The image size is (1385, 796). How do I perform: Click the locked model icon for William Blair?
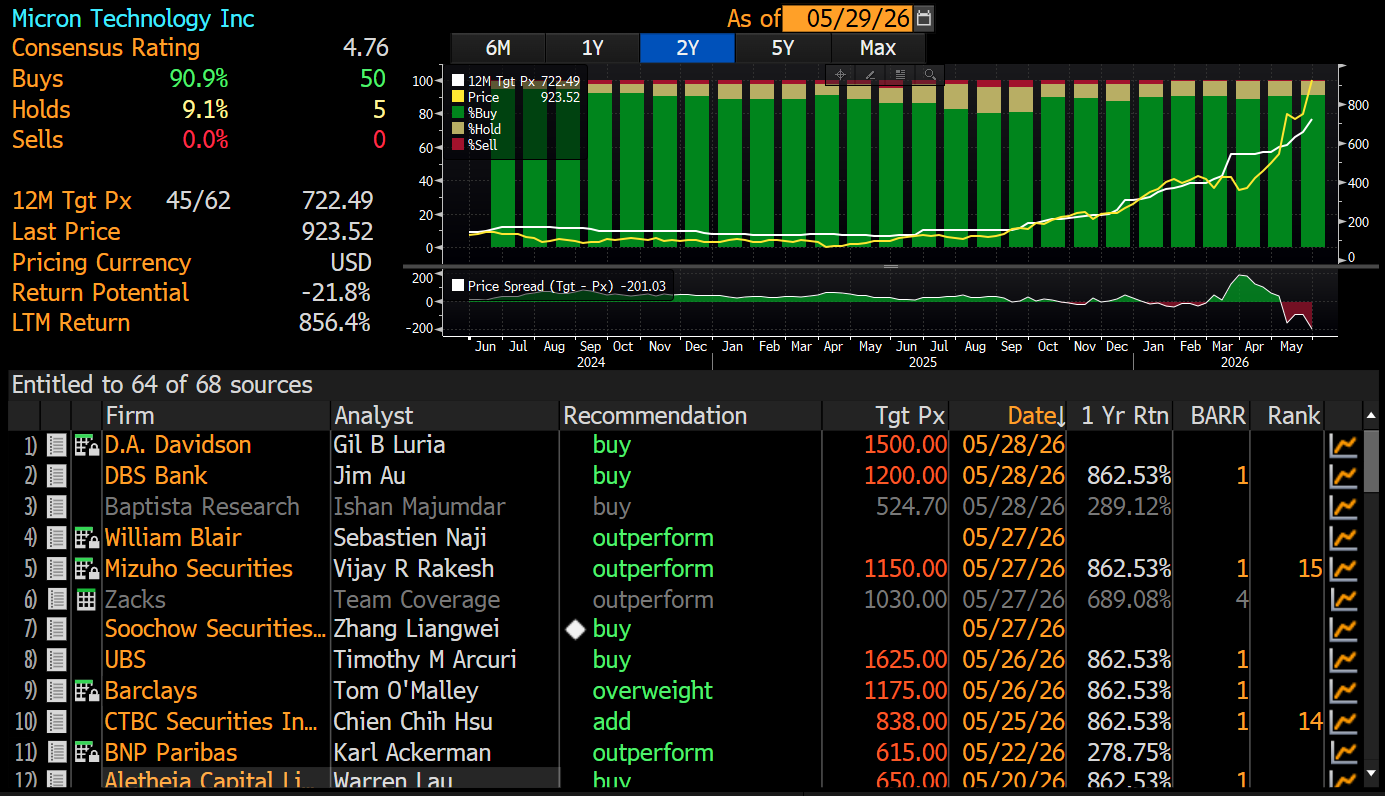pos(87,538)
